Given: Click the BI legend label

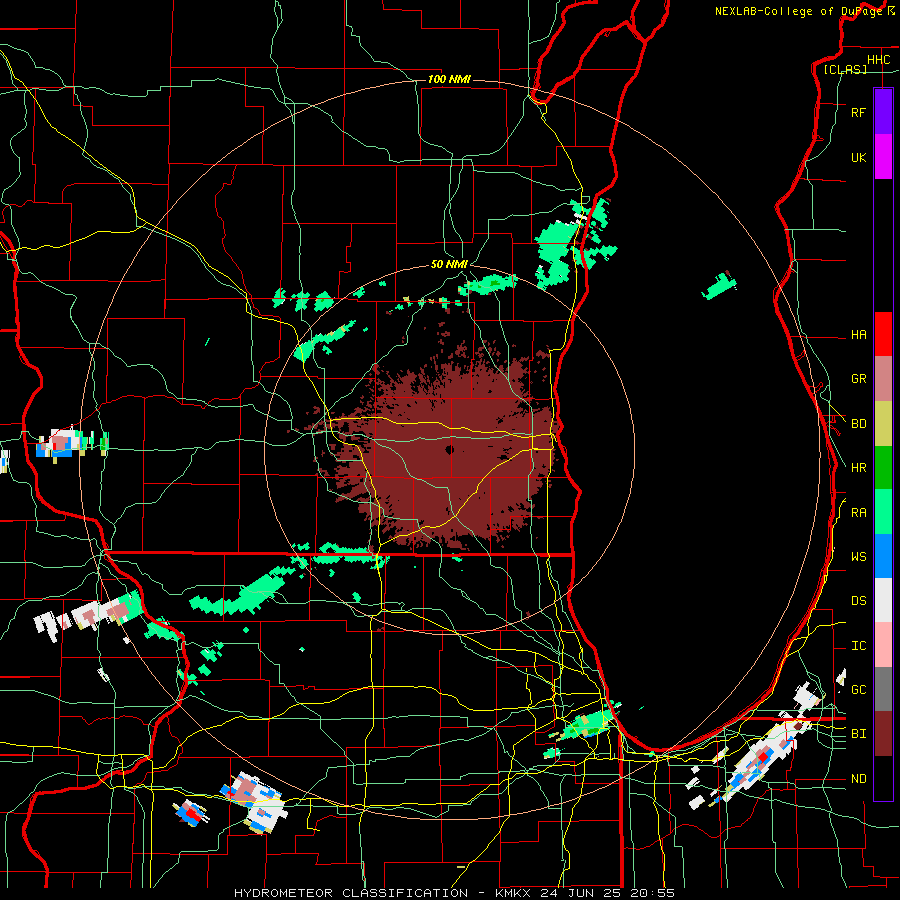Looking at the screenshot, I should point(858,734).
